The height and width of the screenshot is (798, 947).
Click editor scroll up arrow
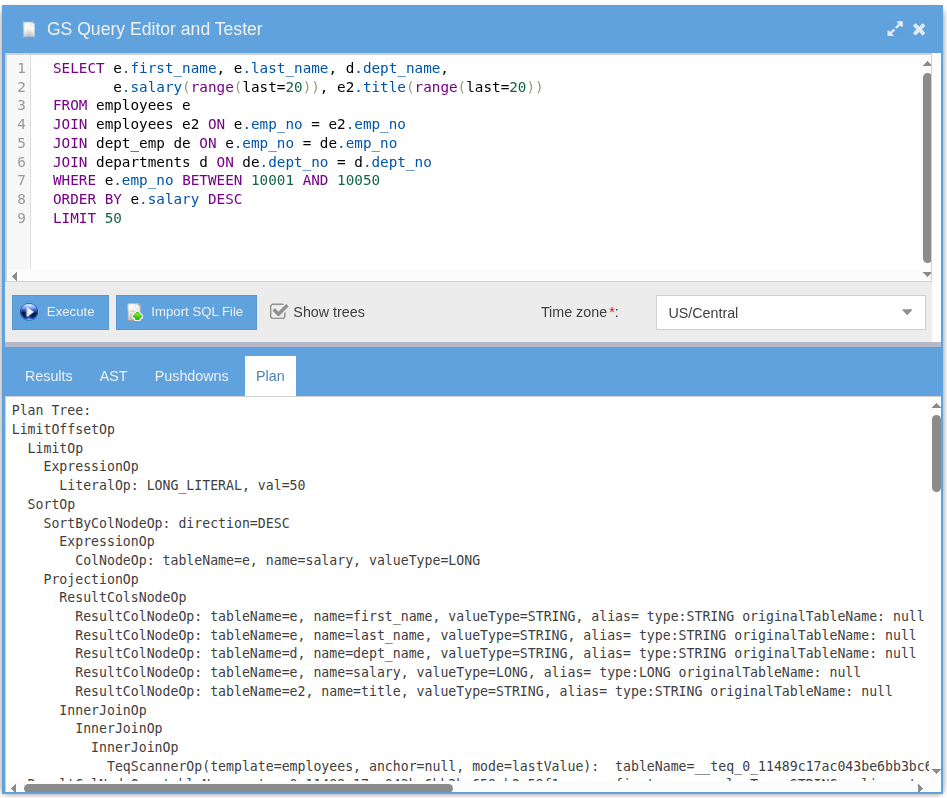(926, 63)
